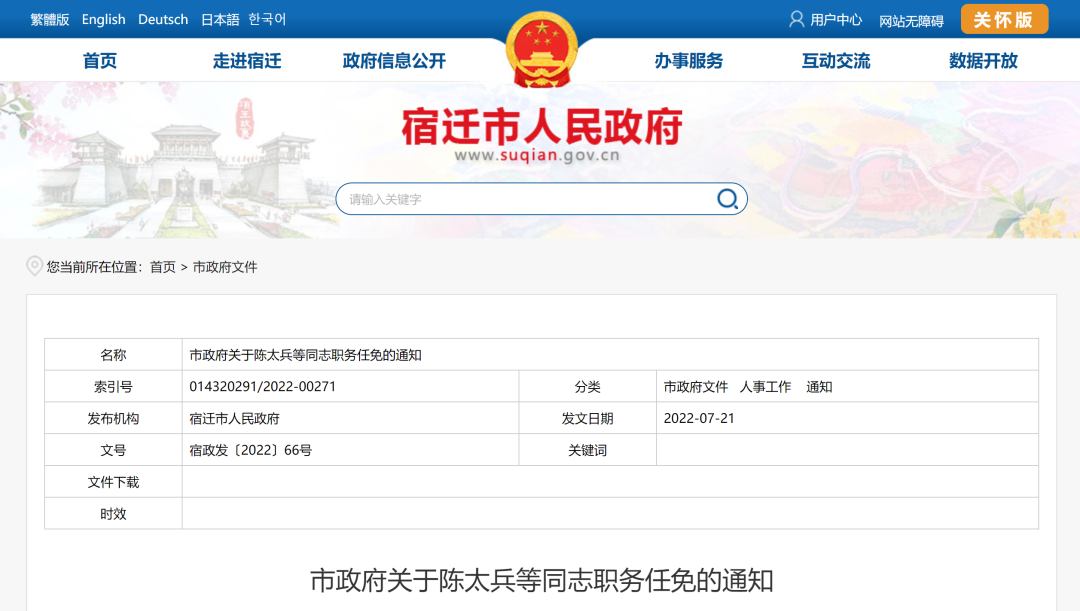Click the large article headline at the bottom
This screenshot has width=1080, height=611.
541,581
